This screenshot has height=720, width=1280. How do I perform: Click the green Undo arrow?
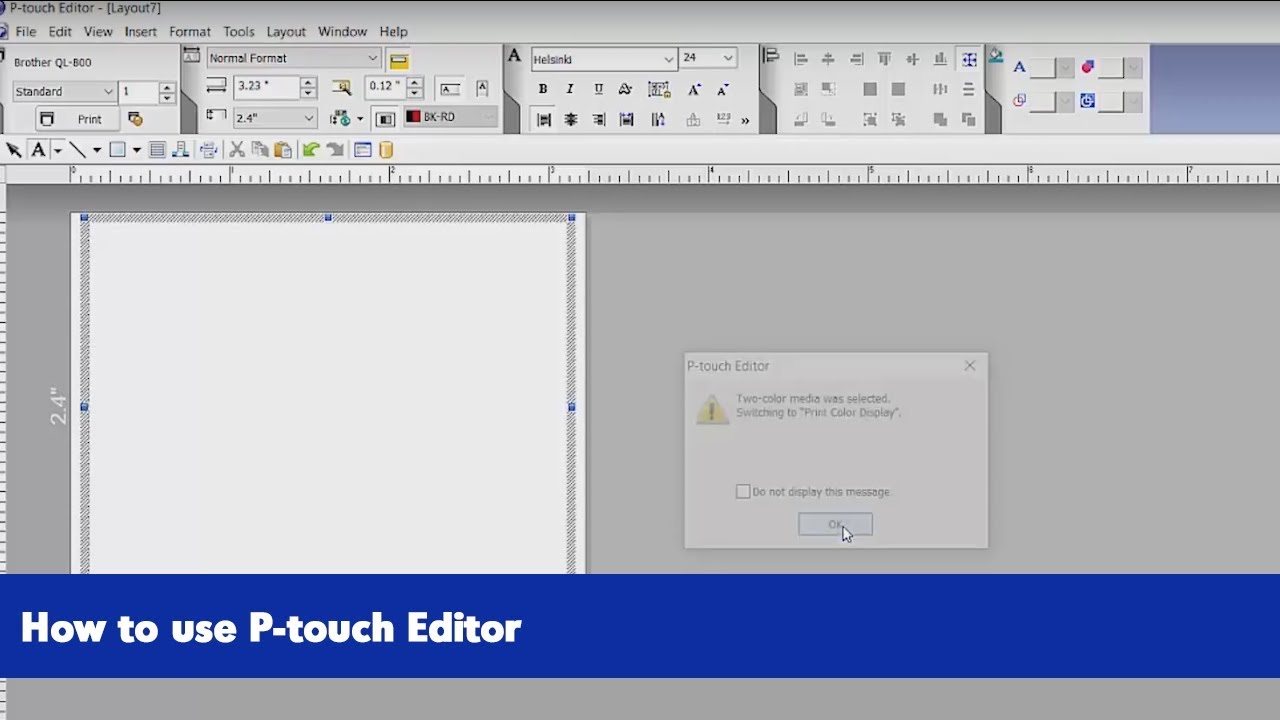tap(311, 150)
